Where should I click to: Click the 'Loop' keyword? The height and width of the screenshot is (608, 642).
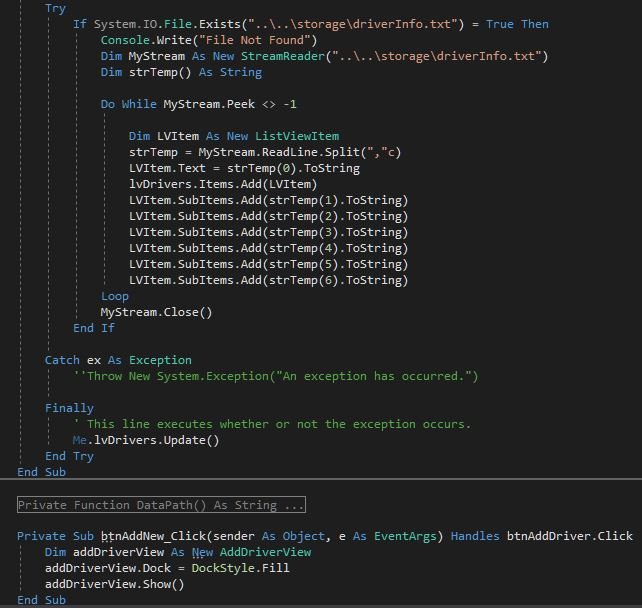115,296
